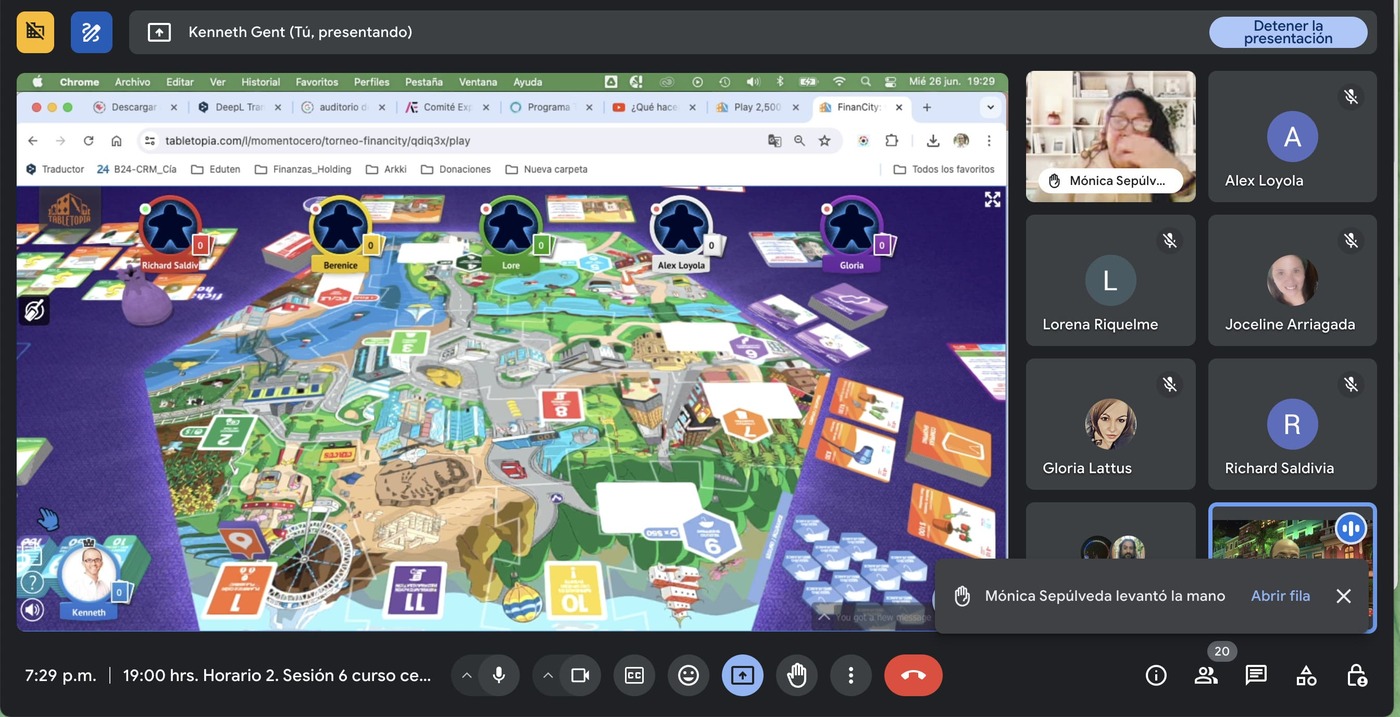Open Chrome three-dot menu
The height and width of the screenshot is (717, 1400).
coord(989,141)
